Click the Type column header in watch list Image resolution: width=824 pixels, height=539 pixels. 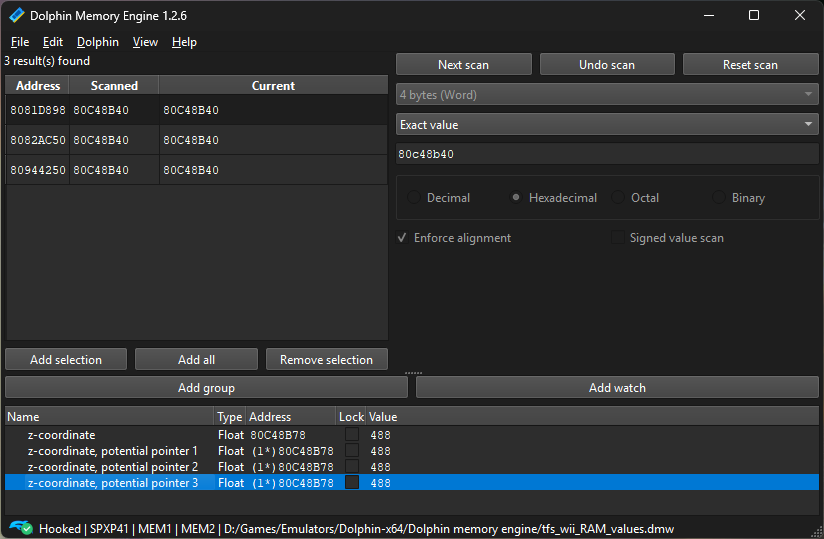pyautogui.click(x=230, y=417)
